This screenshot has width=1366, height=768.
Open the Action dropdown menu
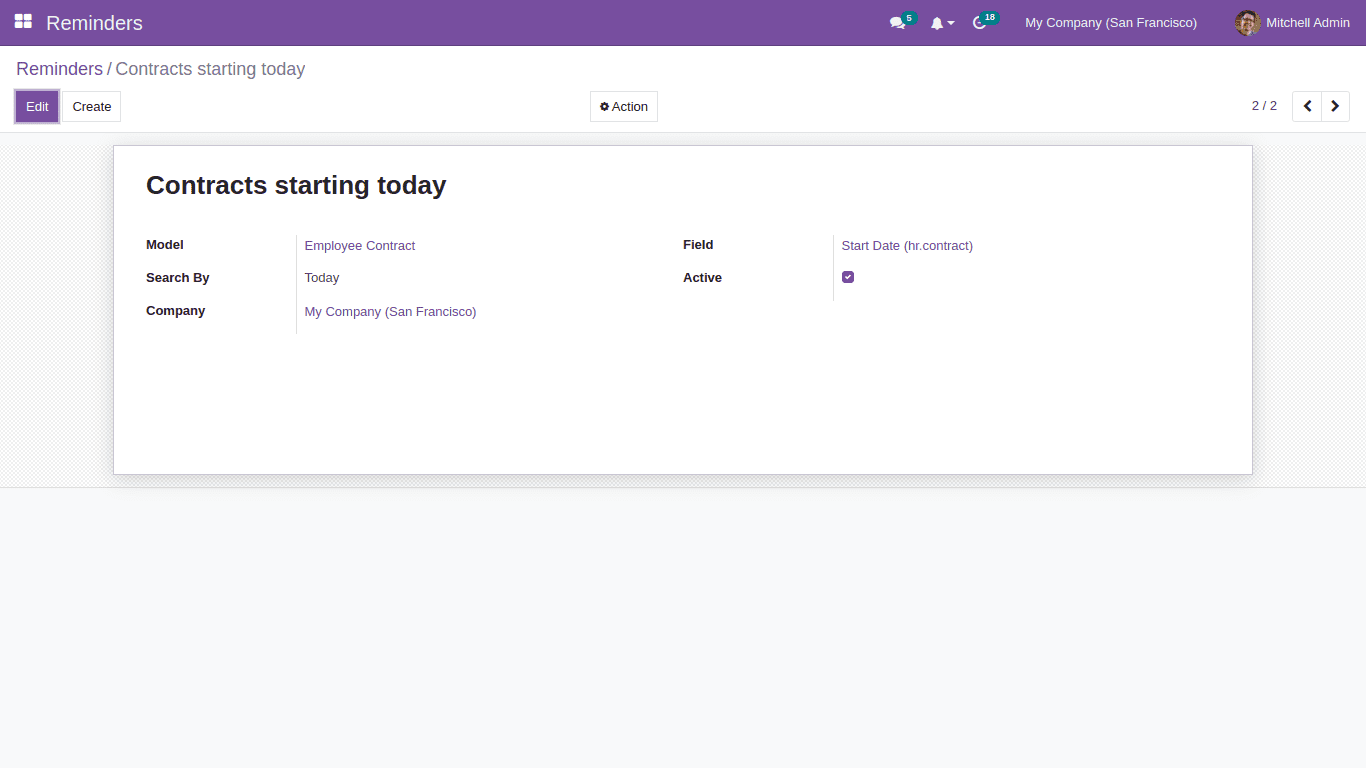tap(623, 106)
